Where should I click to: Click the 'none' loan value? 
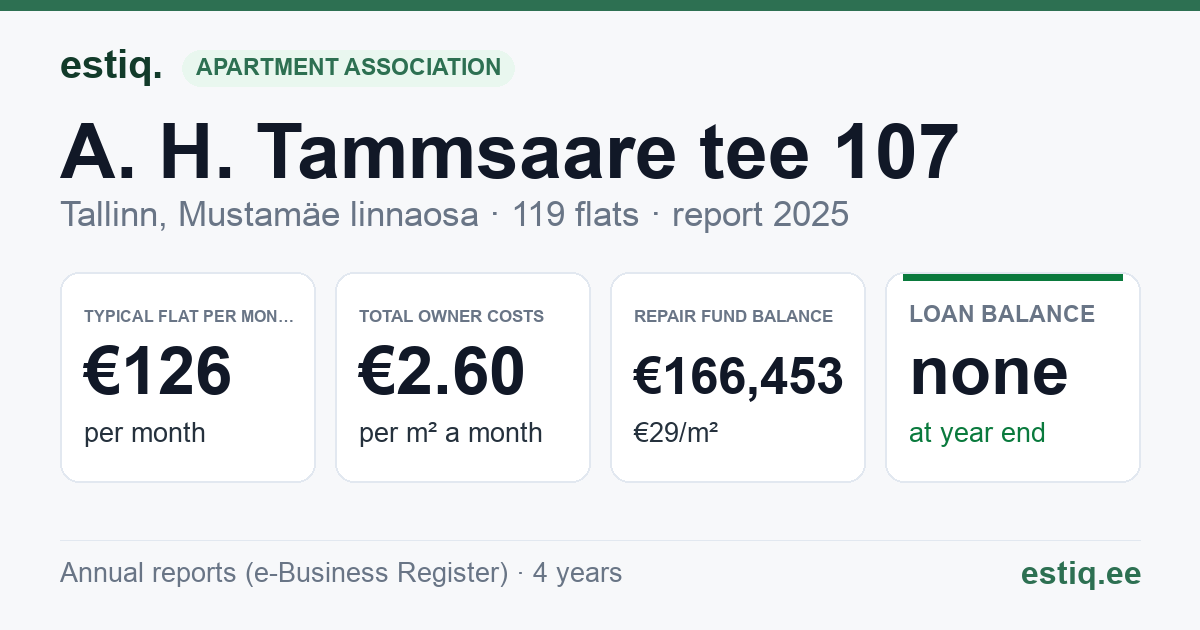click(989, 371)
